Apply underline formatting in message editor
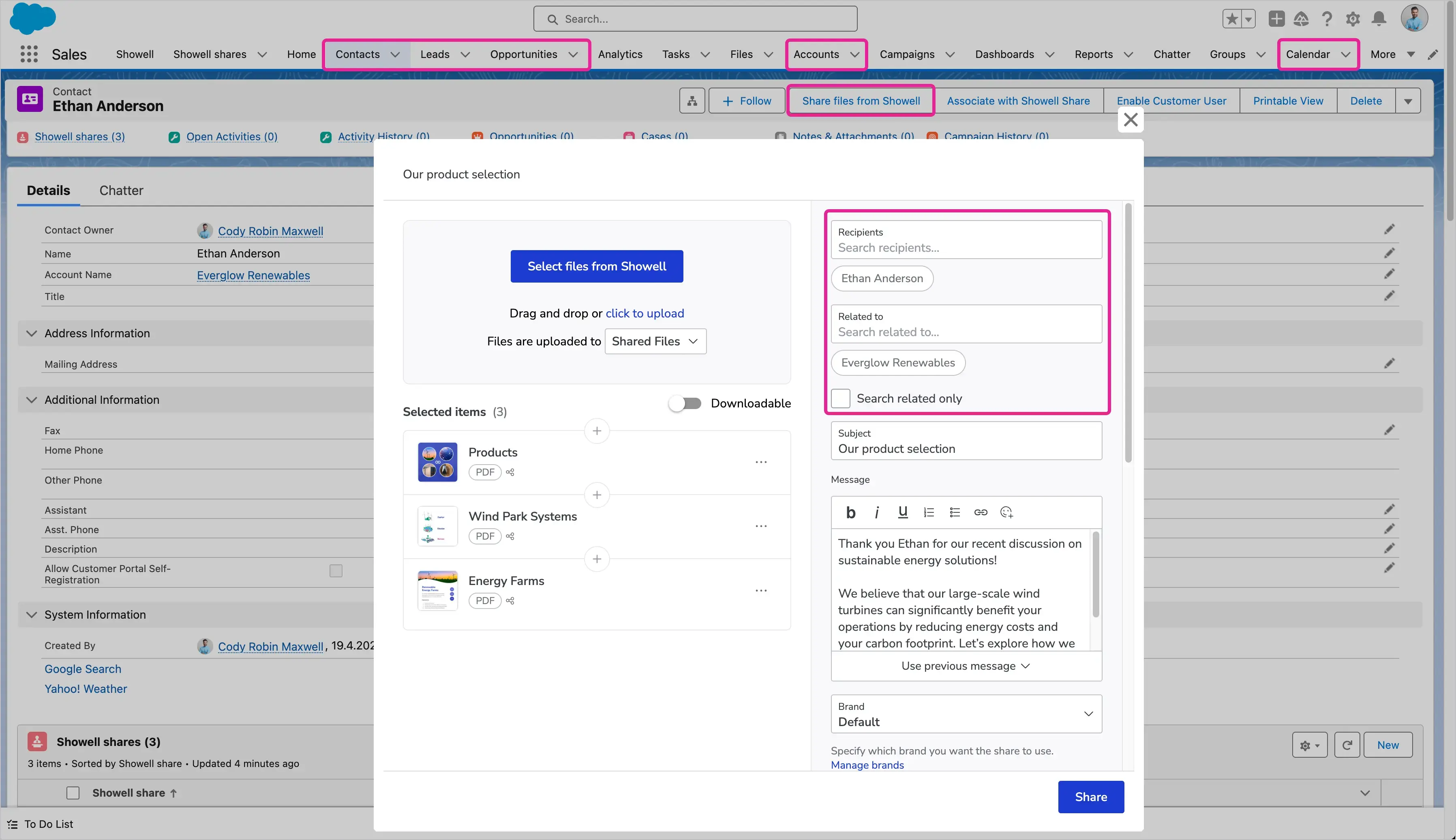This screenshot has width=1456, height=840. pos(903,512)
